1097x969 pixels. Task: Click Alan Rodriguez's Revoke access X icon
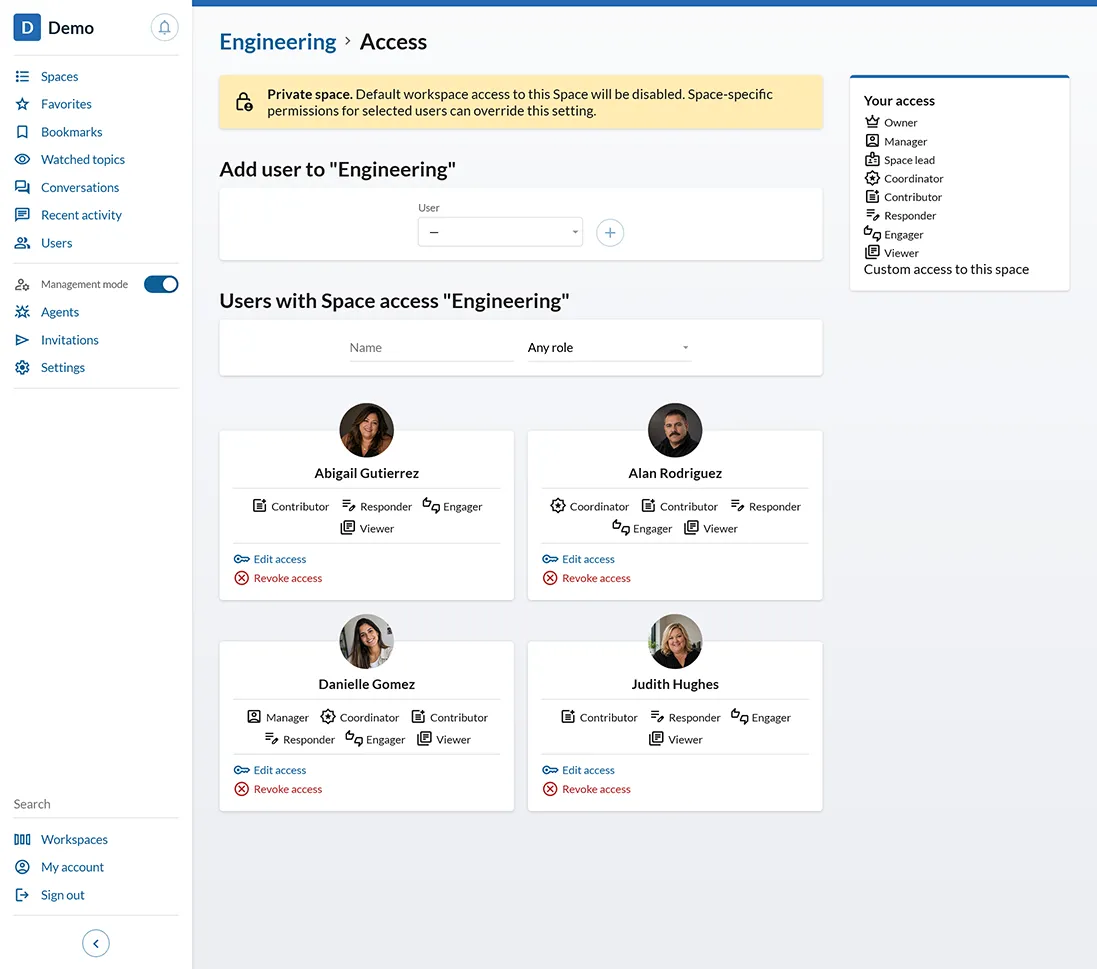[550, 578]
